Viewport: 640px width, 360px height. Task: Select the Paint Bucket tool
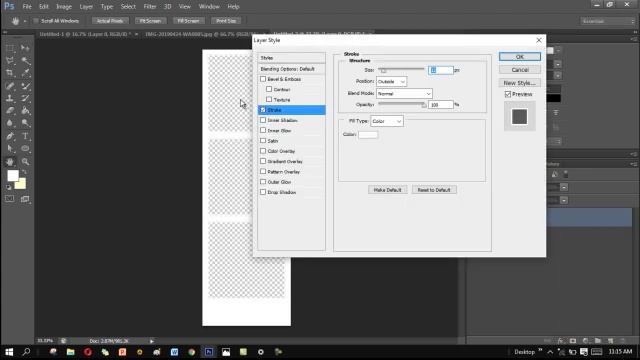tap(25, 111)
